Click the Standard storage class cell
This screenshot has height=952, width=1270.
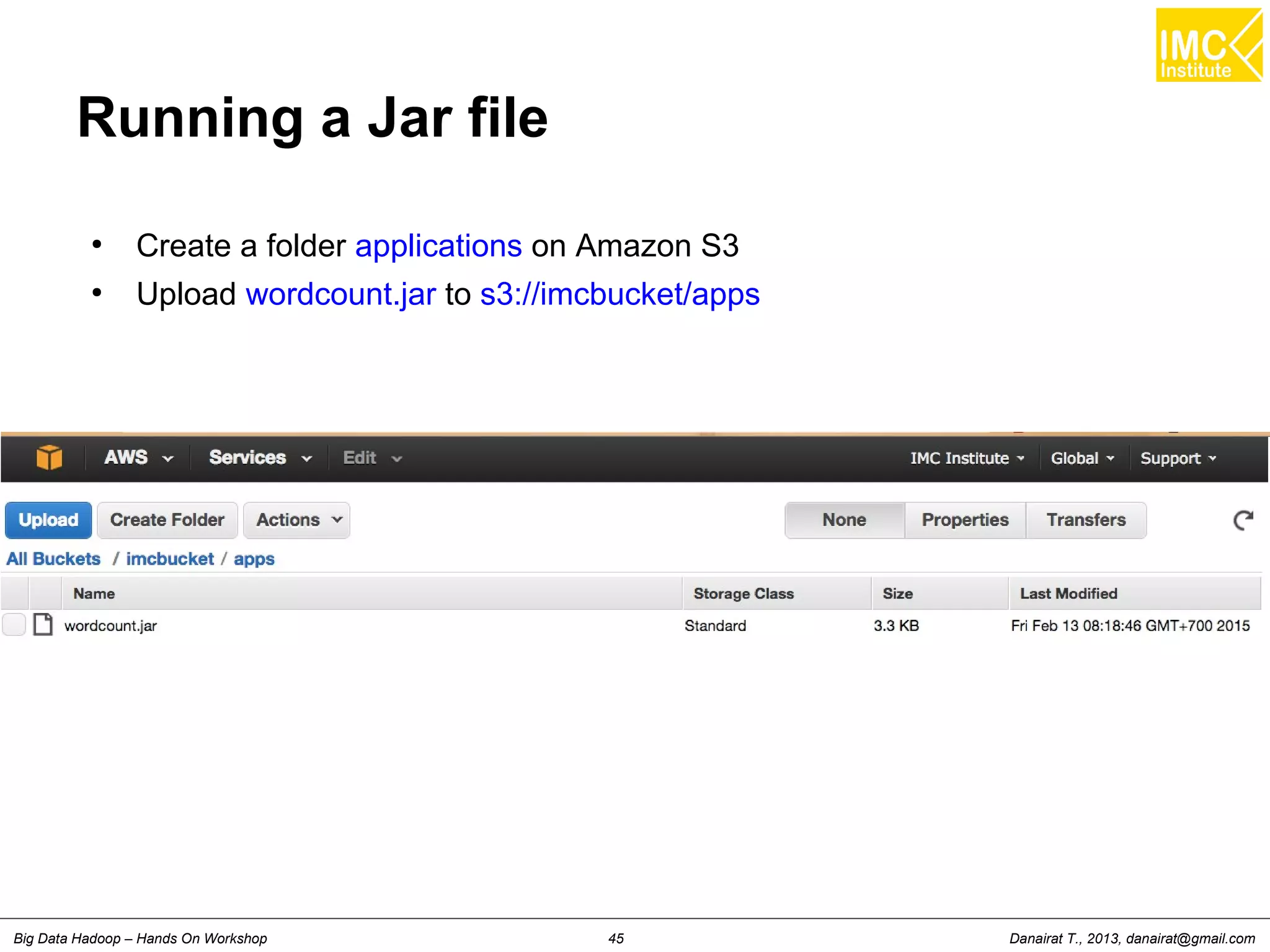point(716,626)
